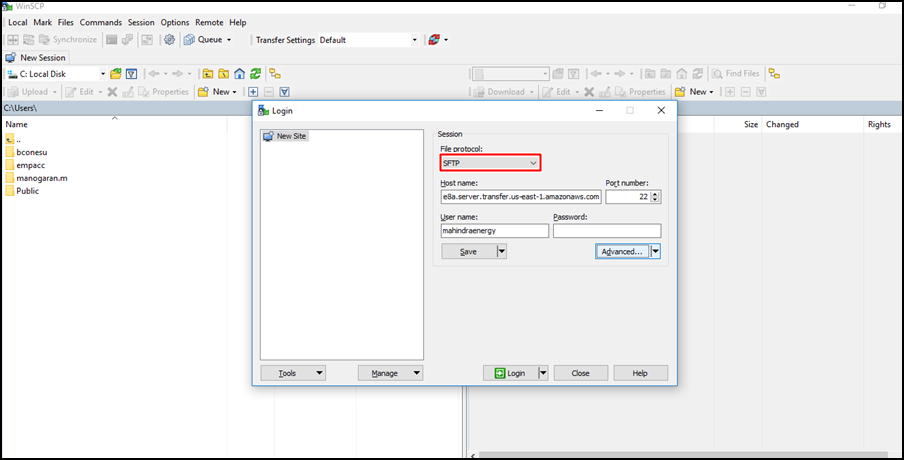904x460 pixels.
Task: Open the Options menu
Action: (x=175, y=22)
